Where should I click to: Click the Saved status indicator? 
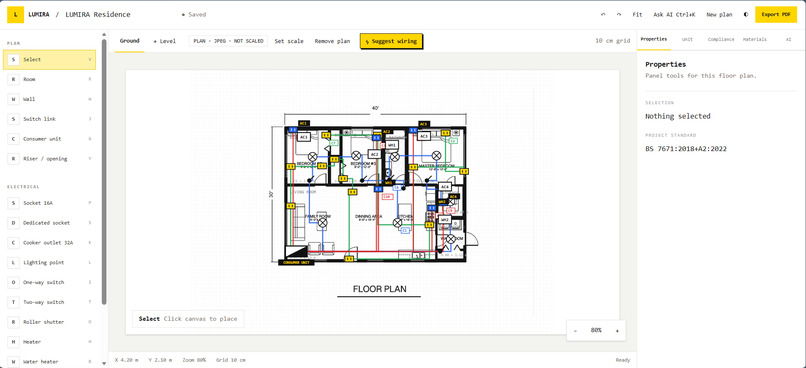pos(194,14)
